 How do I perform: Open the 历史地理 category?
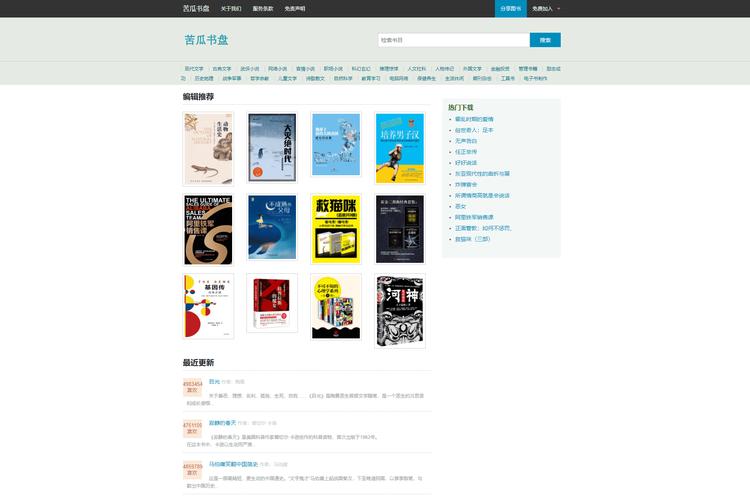204,78
